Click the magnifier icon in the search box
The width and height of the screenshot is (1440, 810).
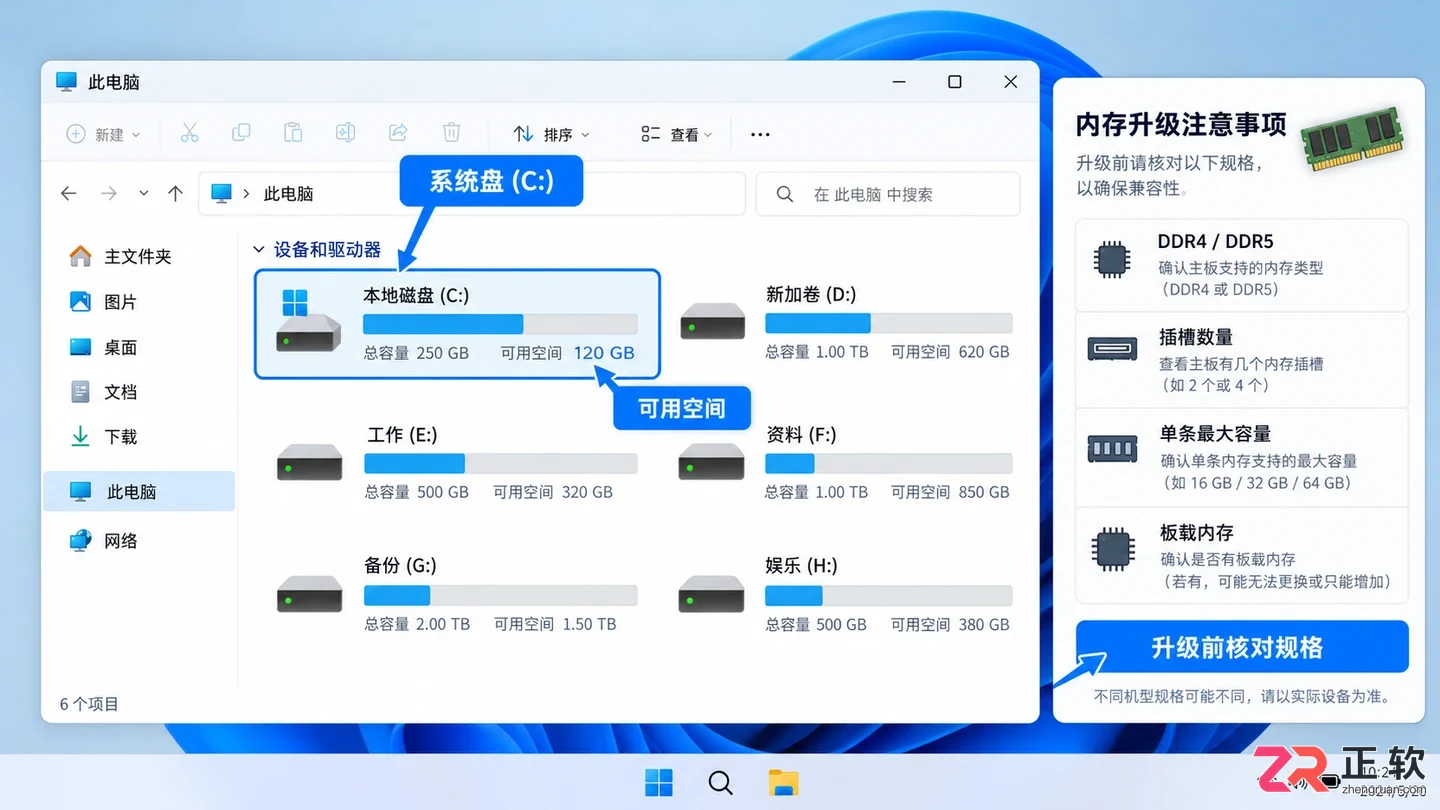coord(785,194)
